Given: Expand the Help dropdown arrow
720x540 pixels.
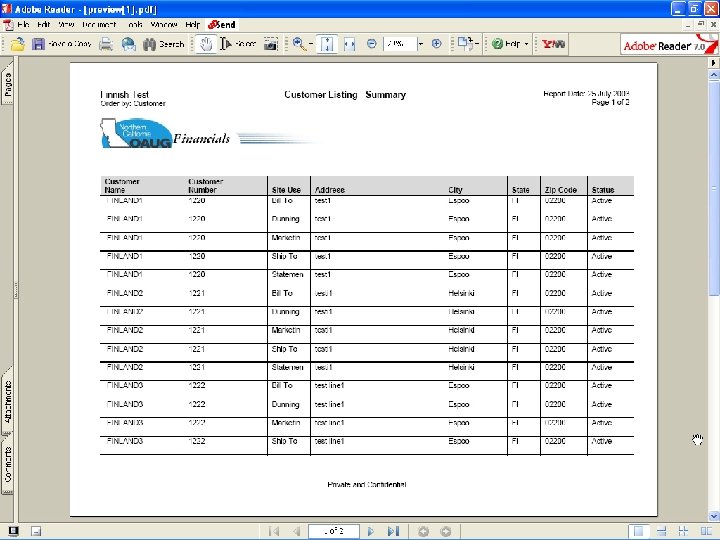Looking at the screenshot, I should [x=526, y=44].
